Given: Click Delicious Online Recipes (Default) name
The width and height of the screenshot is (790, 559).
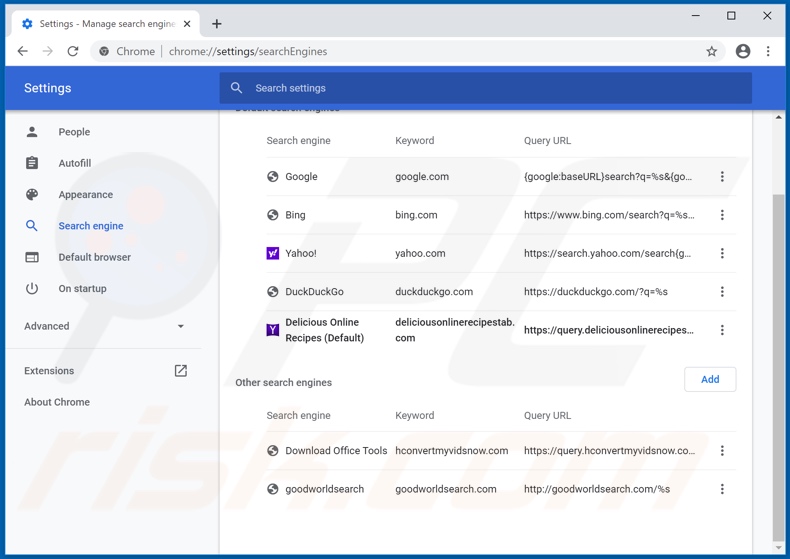Looking at the screenshot, I should click(x=324, y=330).
